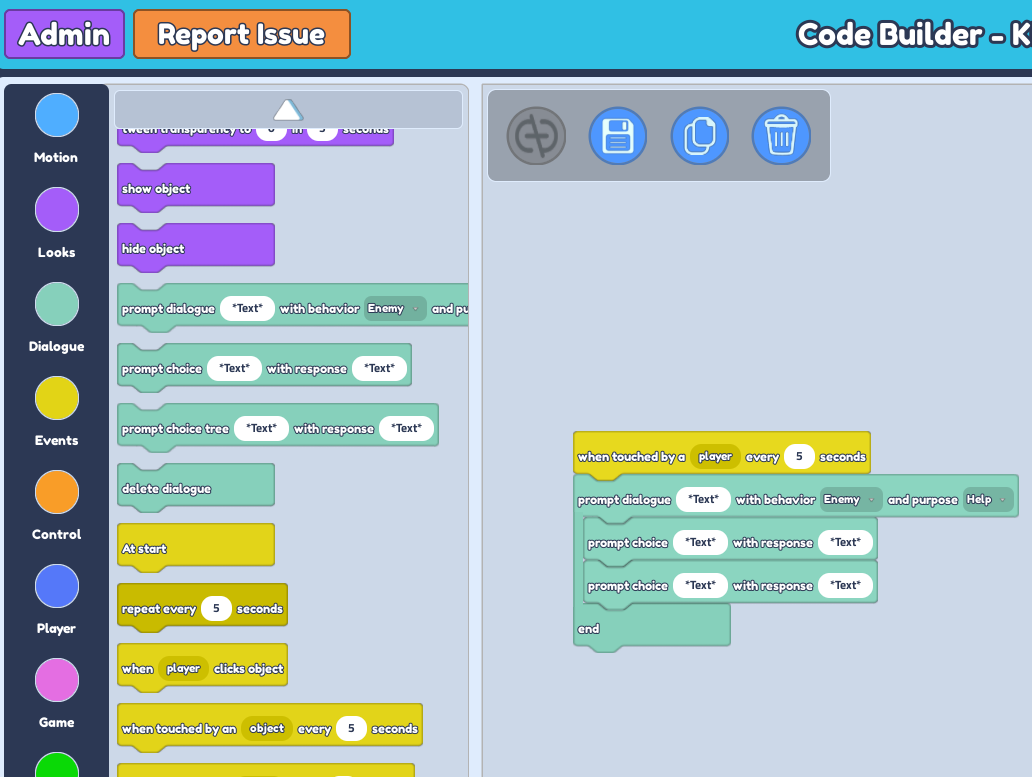The height and width of the screenshot is (777, 1032).
Task: Click the Admin button
Action: 65,35
